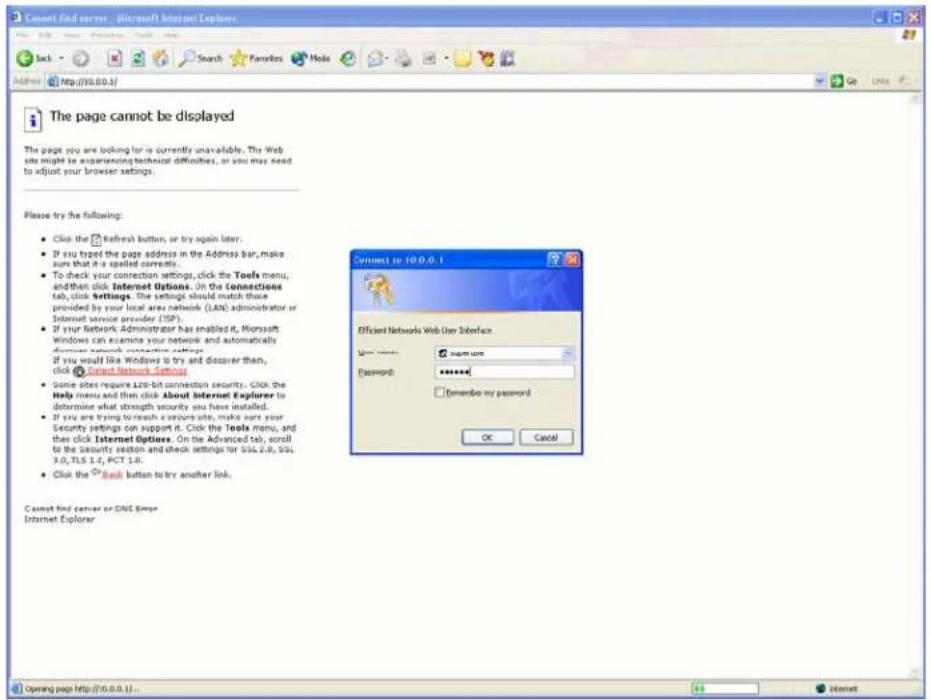This screenshot has width=931, height=700.
Task: Open the Favorites star toolbar button
Action: pos(256,58)
